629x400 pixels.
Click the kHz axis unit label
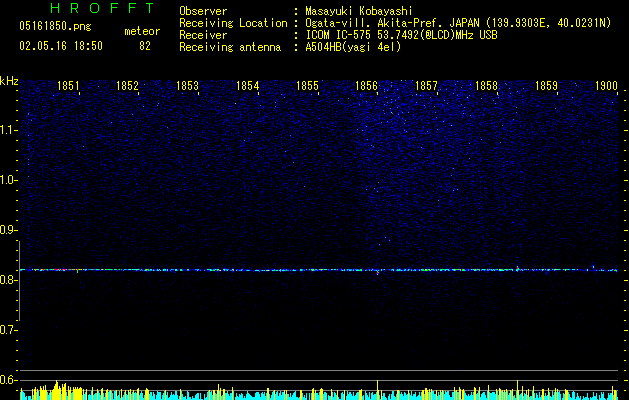click(x=9, y=81)
